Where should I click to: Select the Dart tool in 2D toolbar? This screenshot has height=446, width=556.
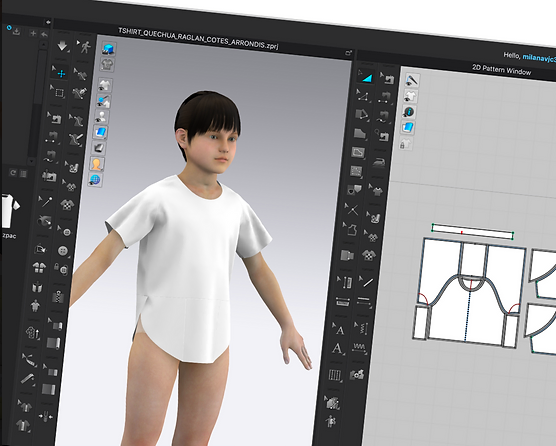354,190
